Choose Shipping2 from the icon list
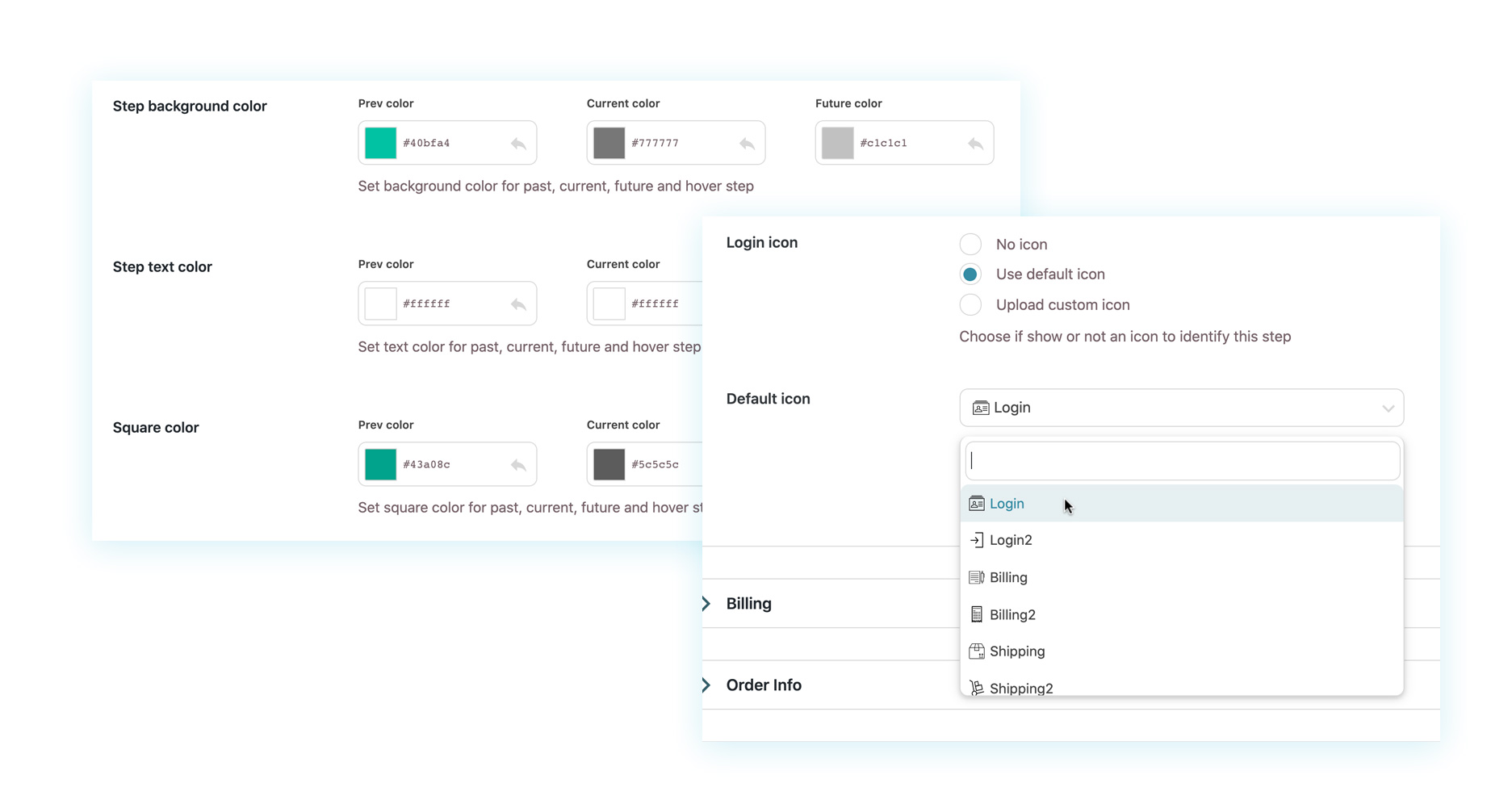 click(1182, 685)
